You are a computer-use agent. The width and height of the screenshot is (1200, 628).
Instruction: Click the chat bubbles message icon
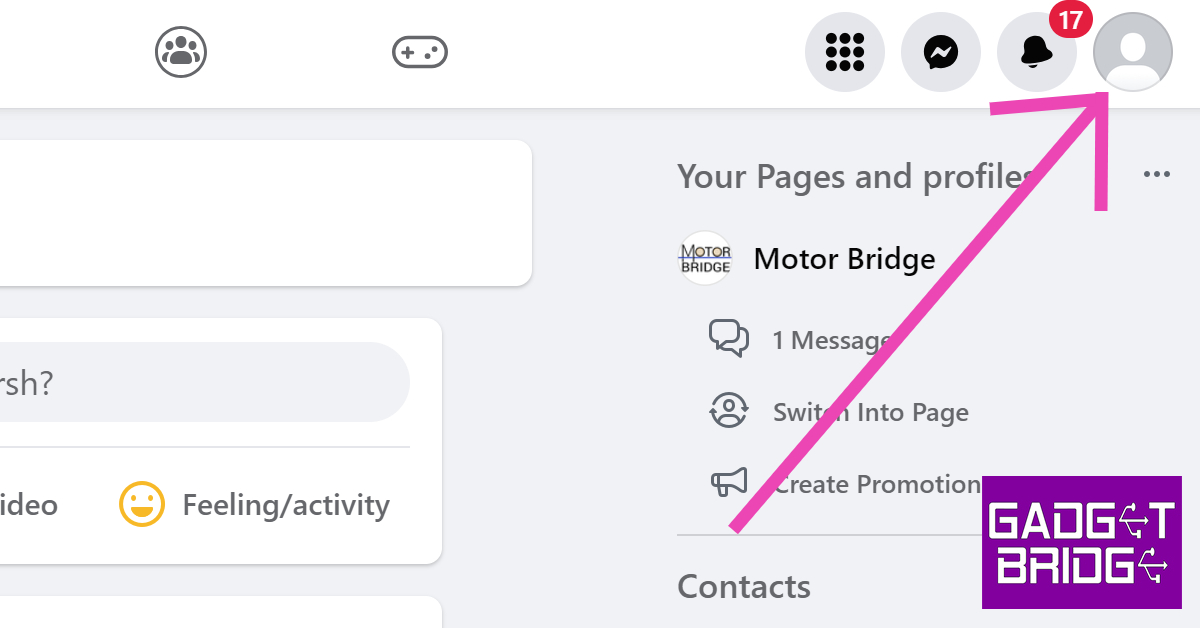729,339
